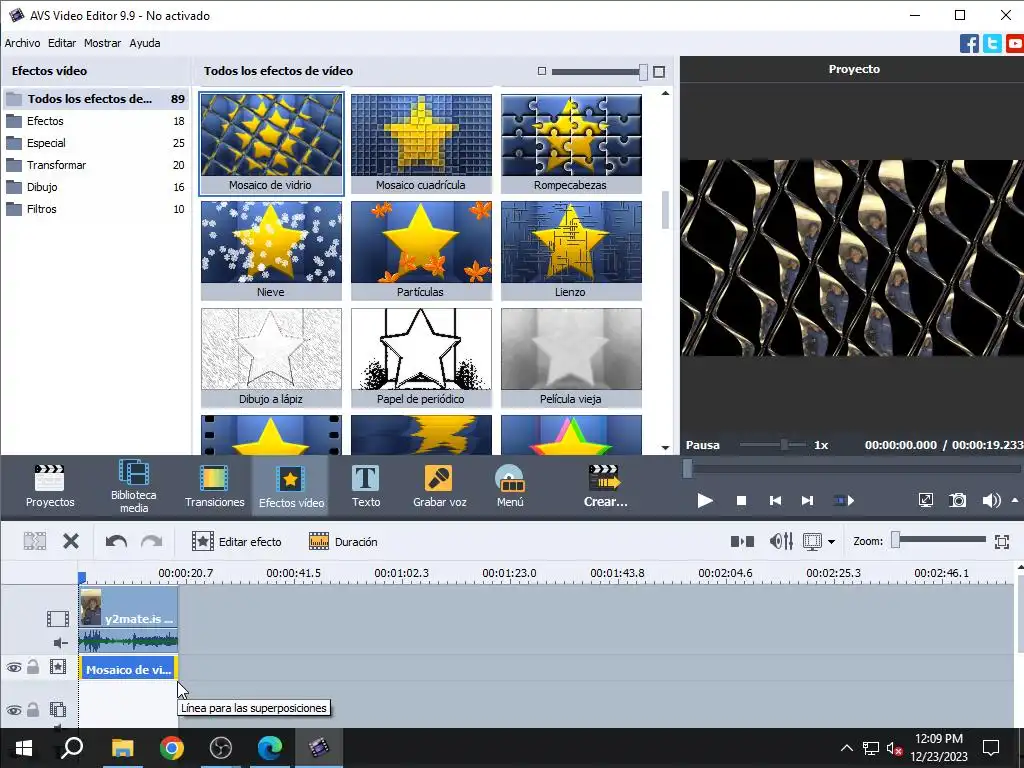Open the Texto tool

[x=366, y=485]
